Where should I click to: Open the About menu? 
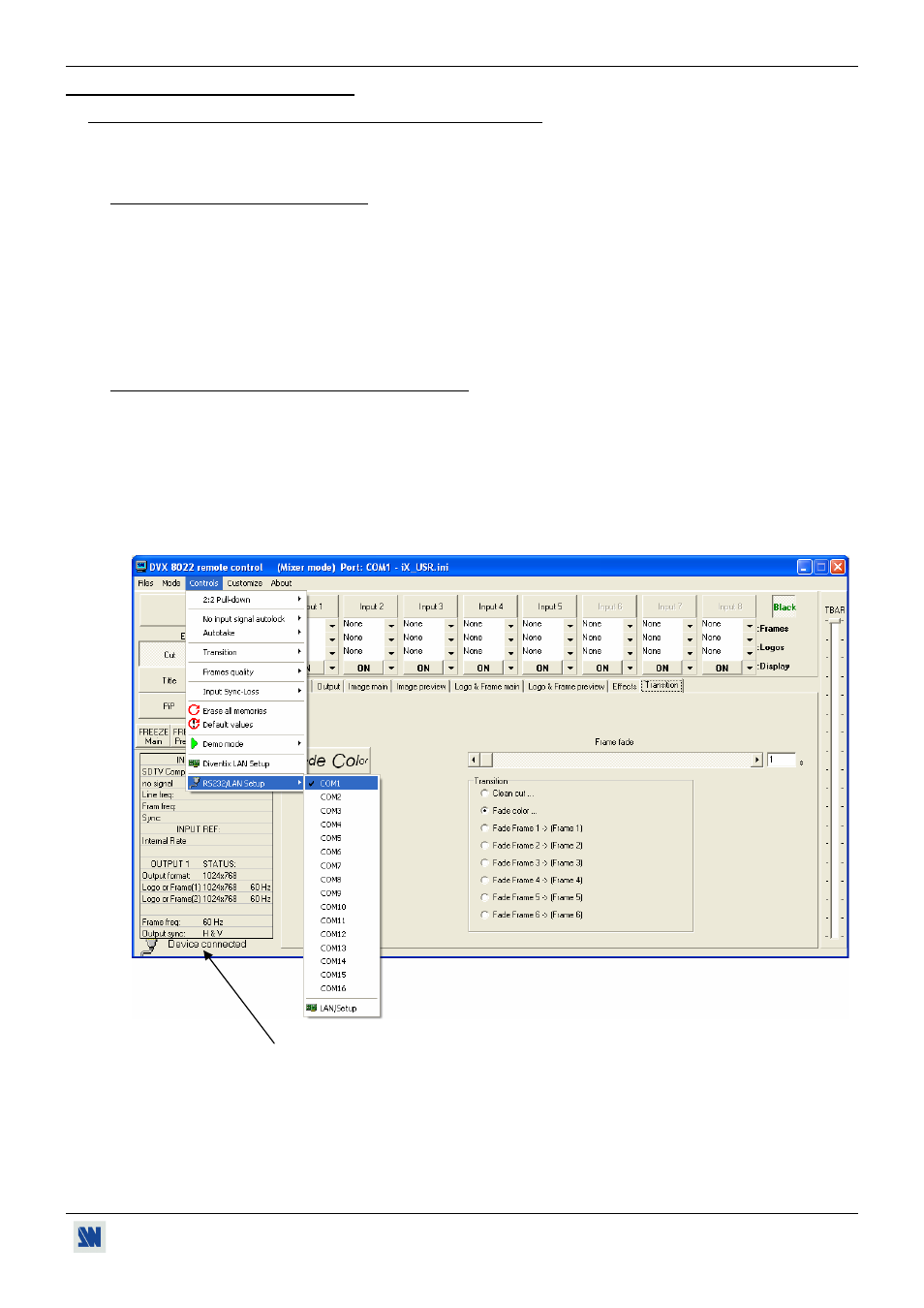click(282, 583)
